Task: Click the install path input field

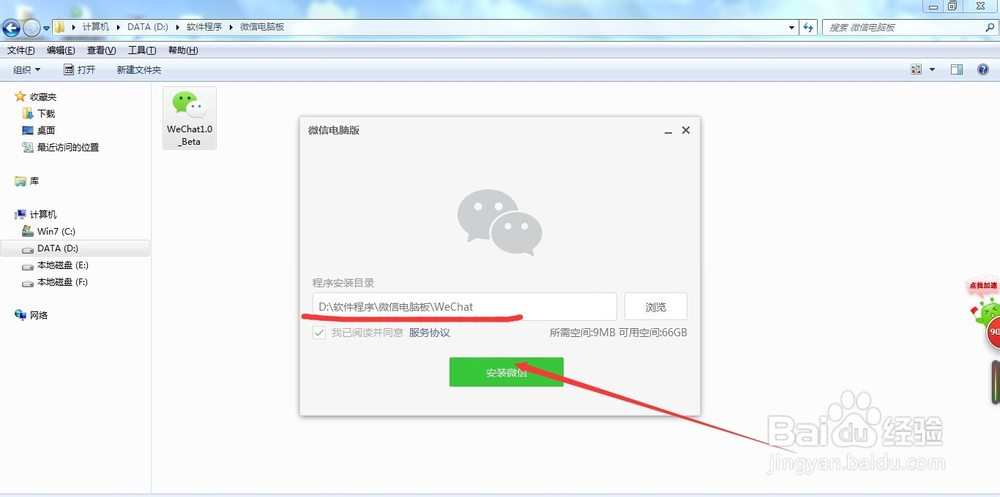Action: (464, 306)
